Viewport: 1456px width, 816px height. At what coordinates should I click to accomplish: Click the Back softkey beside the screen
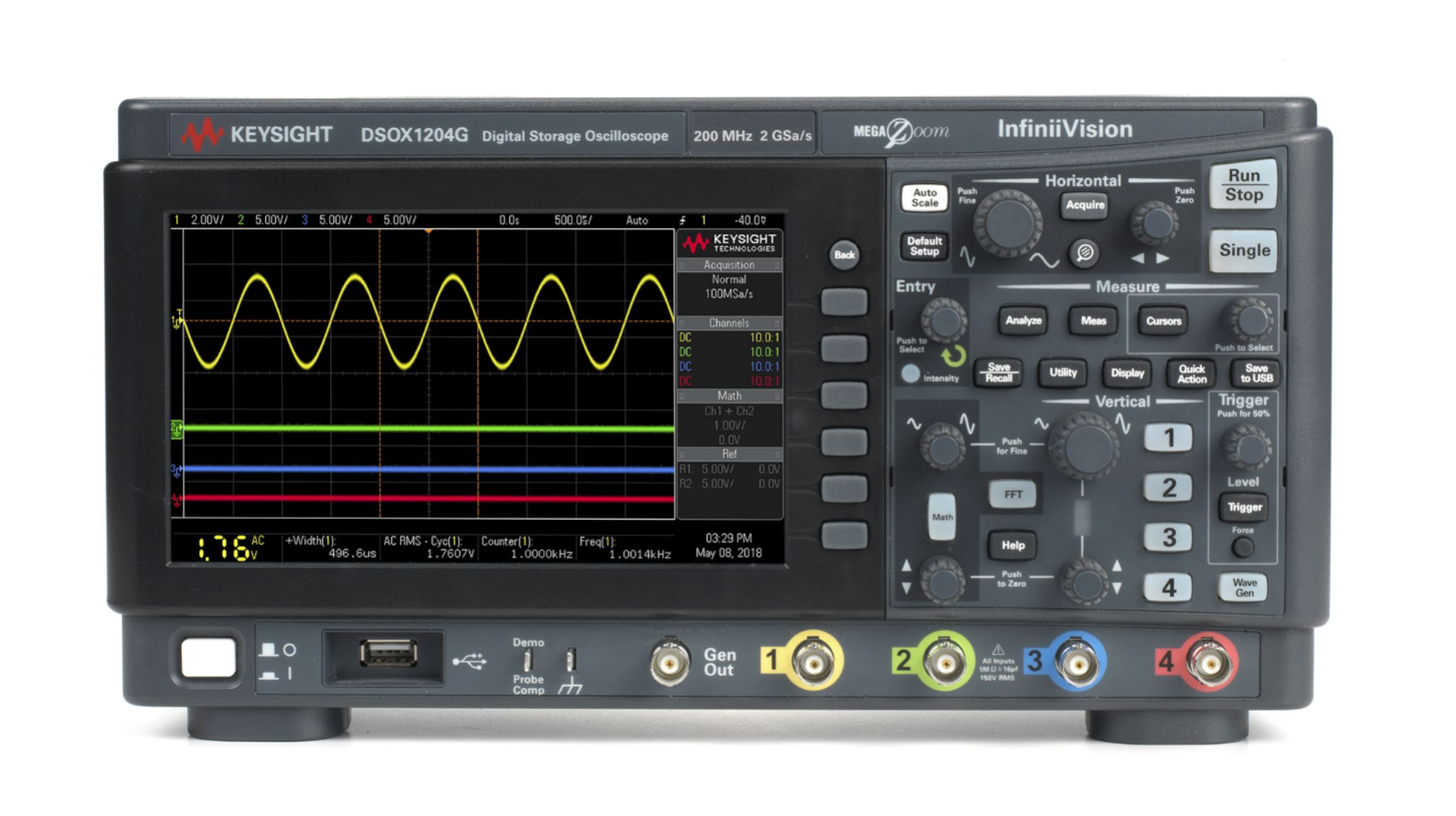click(x=843, y=255)
